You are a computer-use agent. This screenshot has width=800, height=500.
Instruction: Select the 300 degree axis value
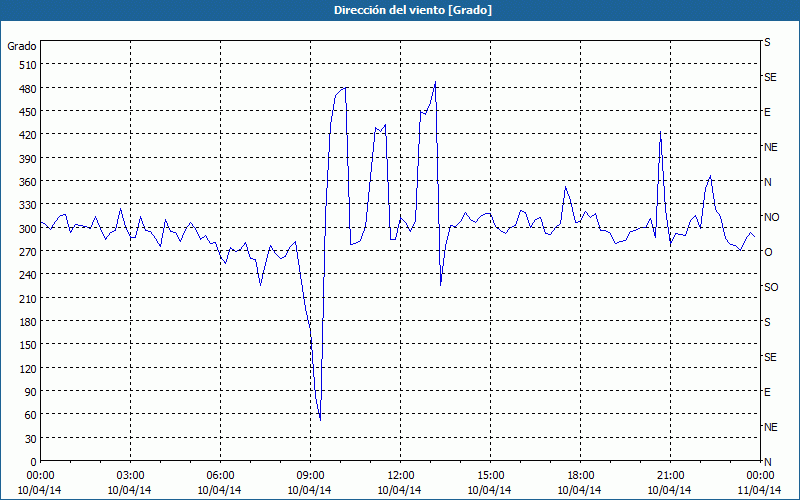(x=28, y=229)
